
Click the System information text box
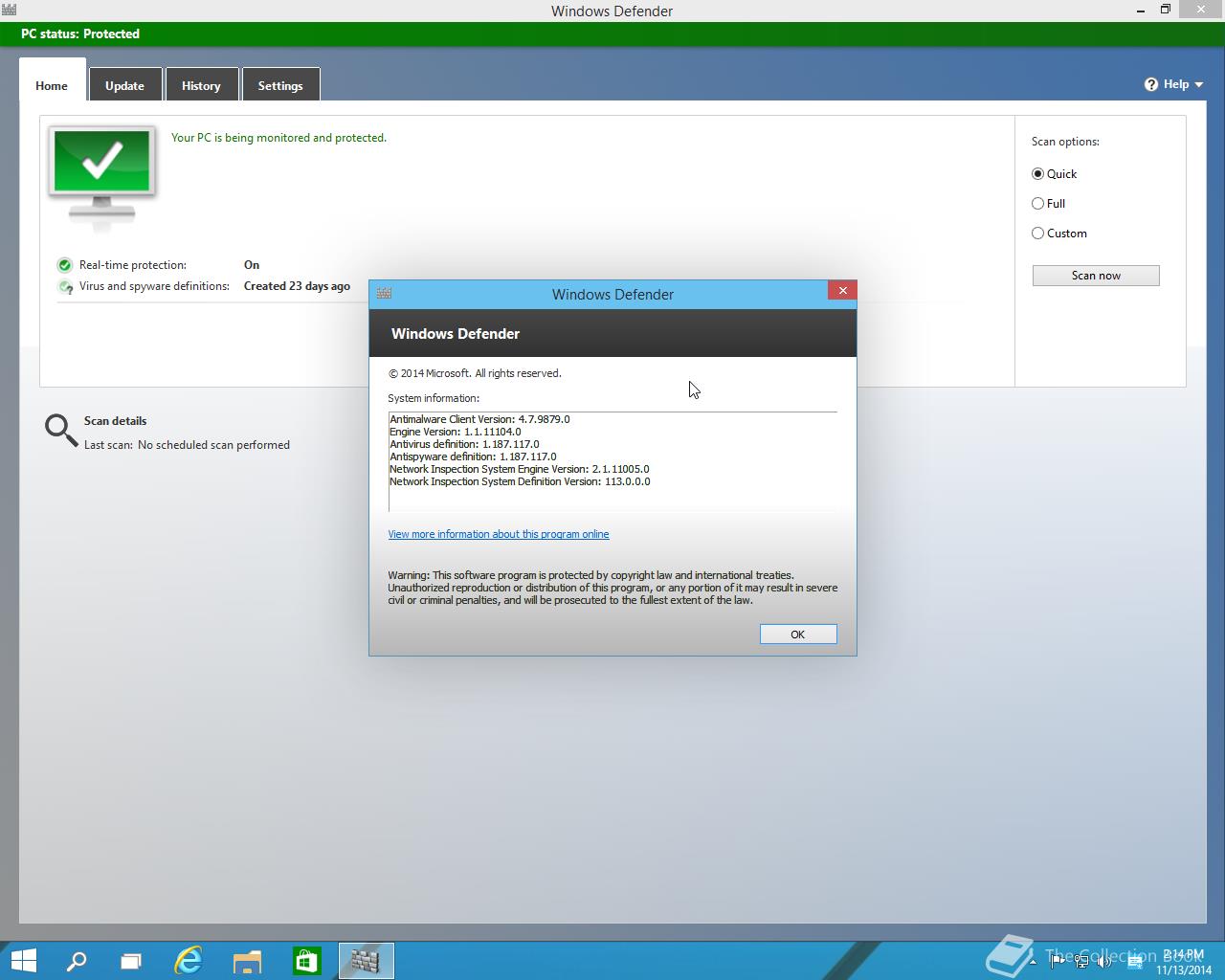click(x=612, y=462)
